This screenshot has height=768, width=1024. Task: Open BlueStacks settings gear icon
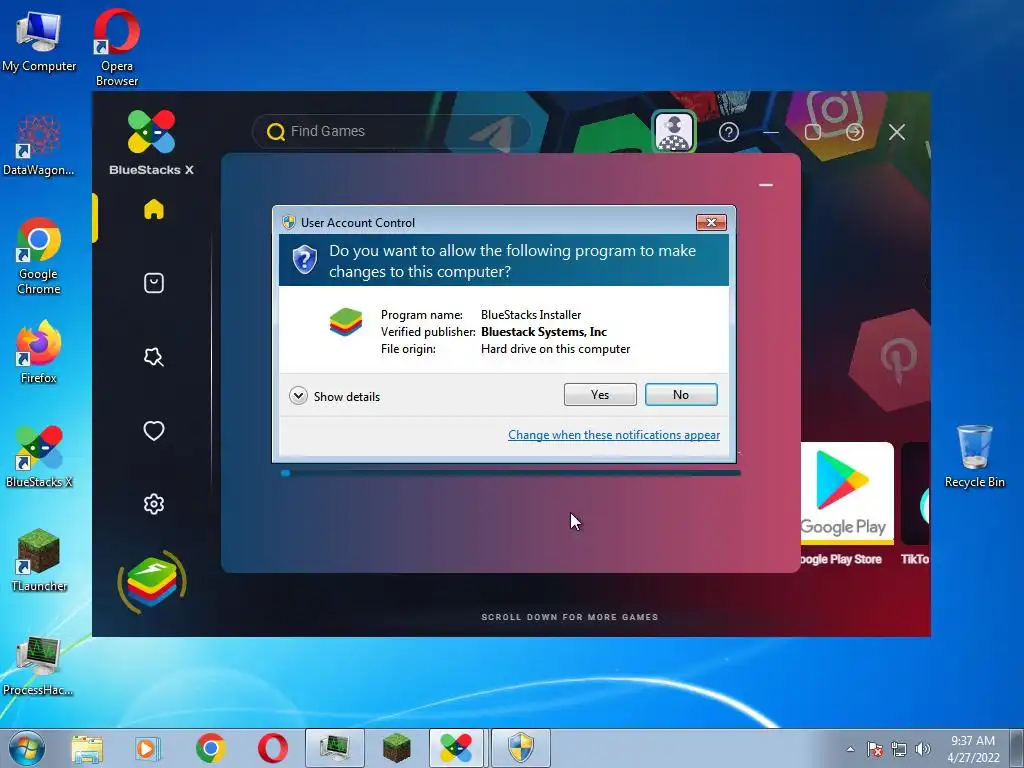[154, 504]
